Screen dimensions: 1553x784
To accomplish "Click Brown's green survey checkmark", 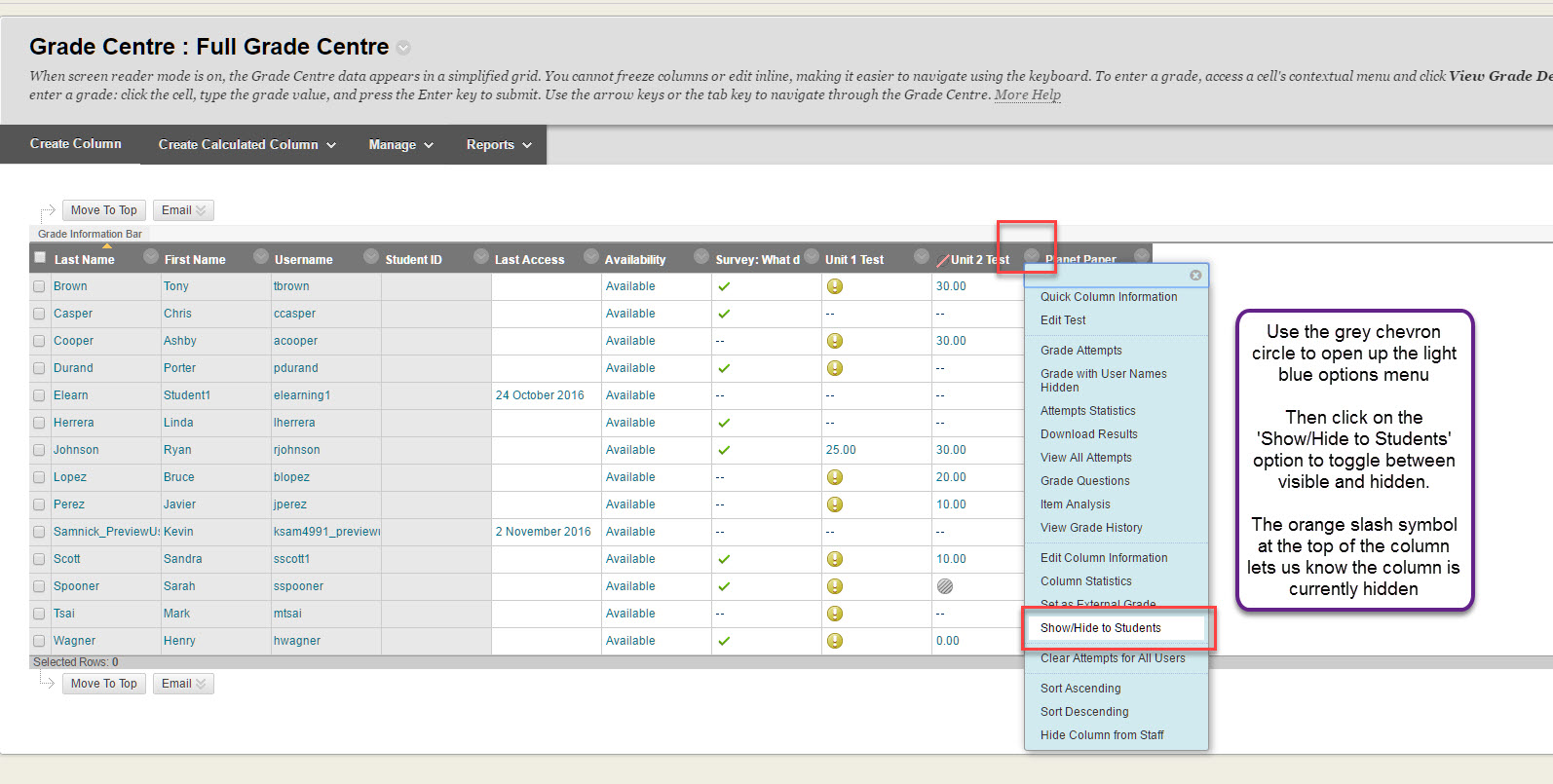I will (x=724, y=286).
